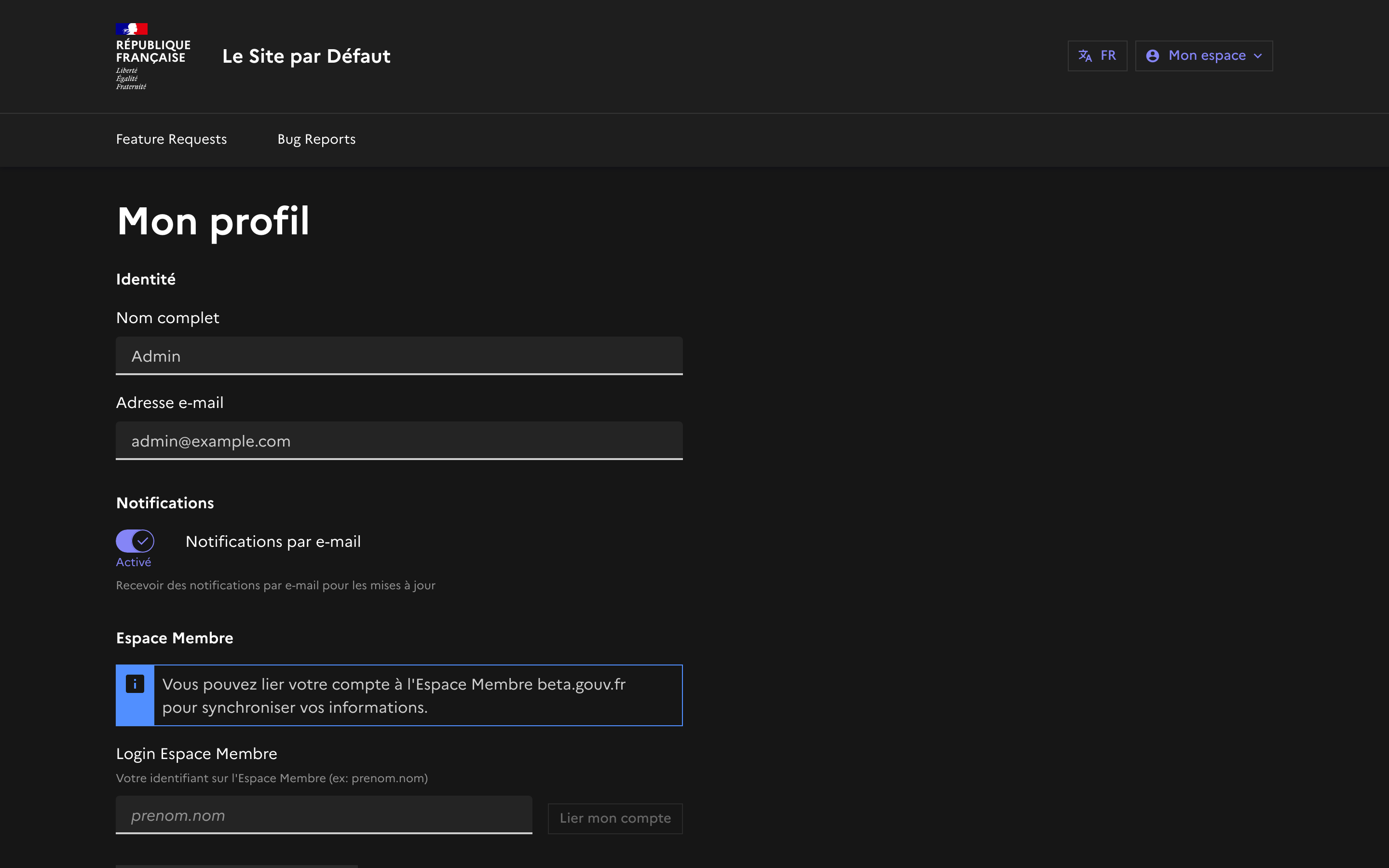Click the Espace Membre info alert text
Viewport: 1389px width, 868px height.
tap(394, 696)
